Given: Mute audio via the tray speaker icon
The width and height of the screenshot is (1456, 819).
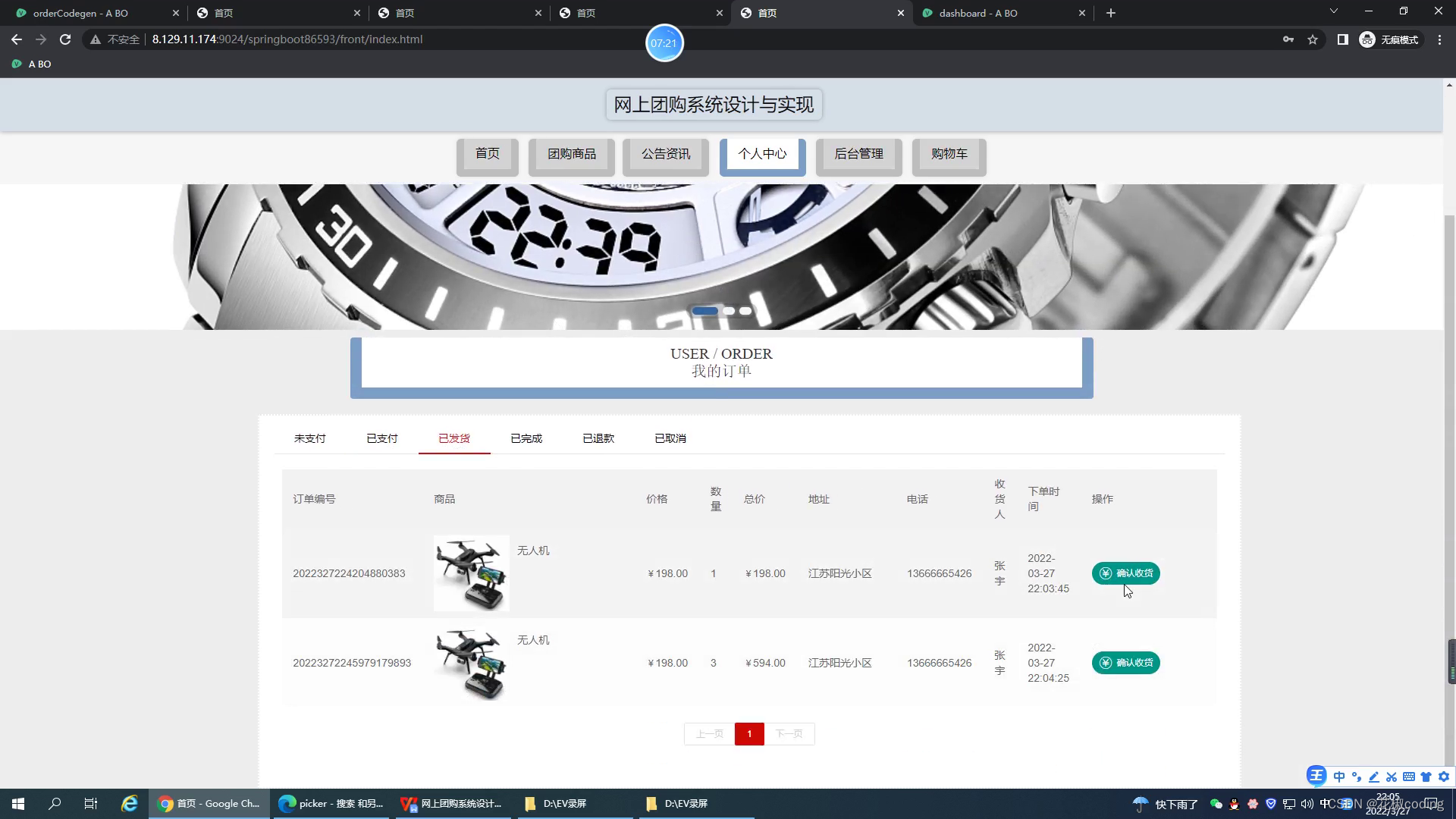Looking at the screenshot, I should 1306,804.
